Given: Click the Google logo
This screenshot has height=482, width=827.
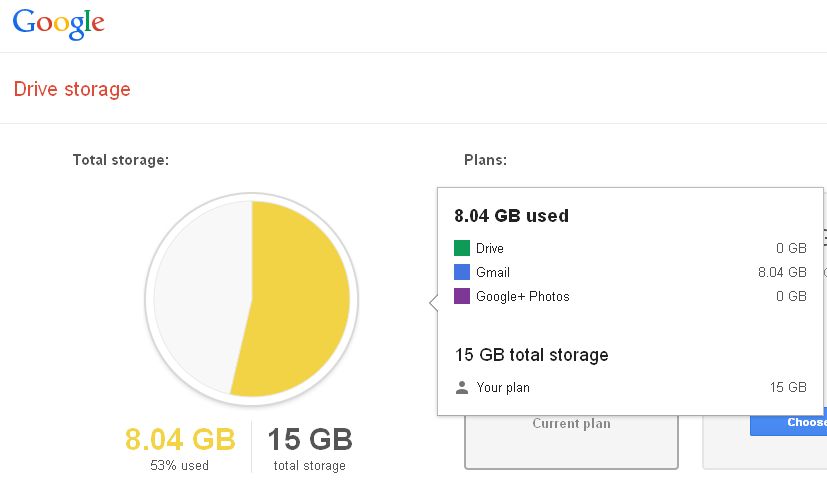Looking at the screenshot, I should (x=58, y=25).
